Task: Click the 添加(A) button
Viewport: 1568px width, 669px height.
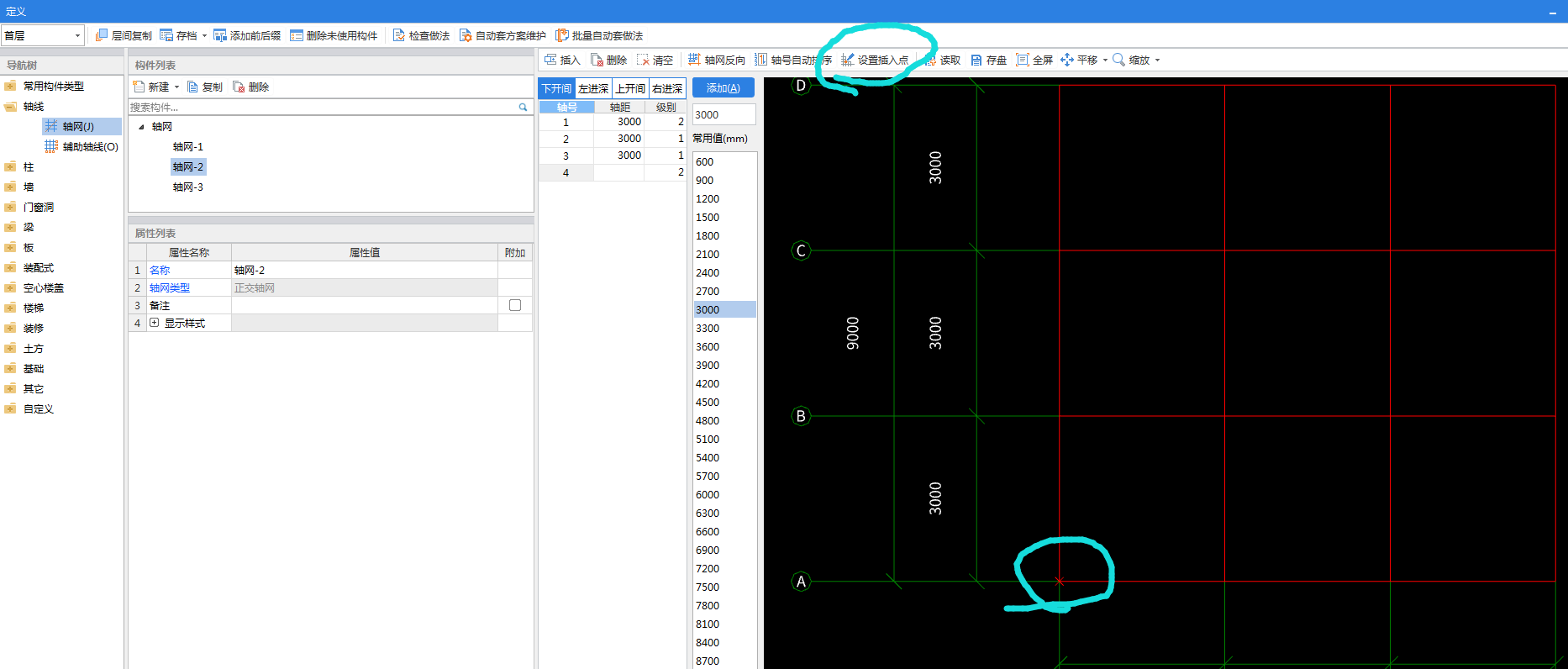Action: point(723,88)
